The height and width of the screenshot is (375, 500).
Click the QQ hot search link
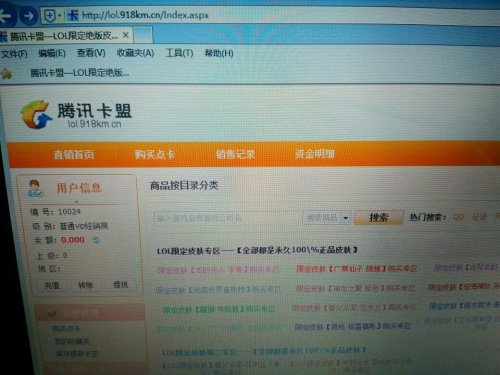tap(459, 217)
